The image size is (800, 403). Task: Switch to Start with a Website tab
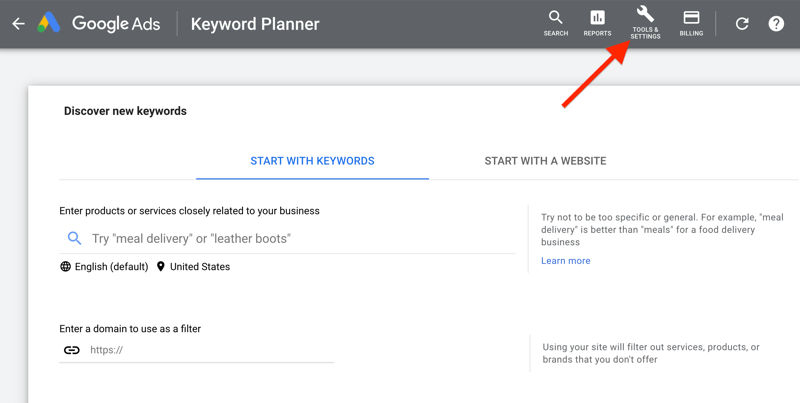[x=545, y=161]
